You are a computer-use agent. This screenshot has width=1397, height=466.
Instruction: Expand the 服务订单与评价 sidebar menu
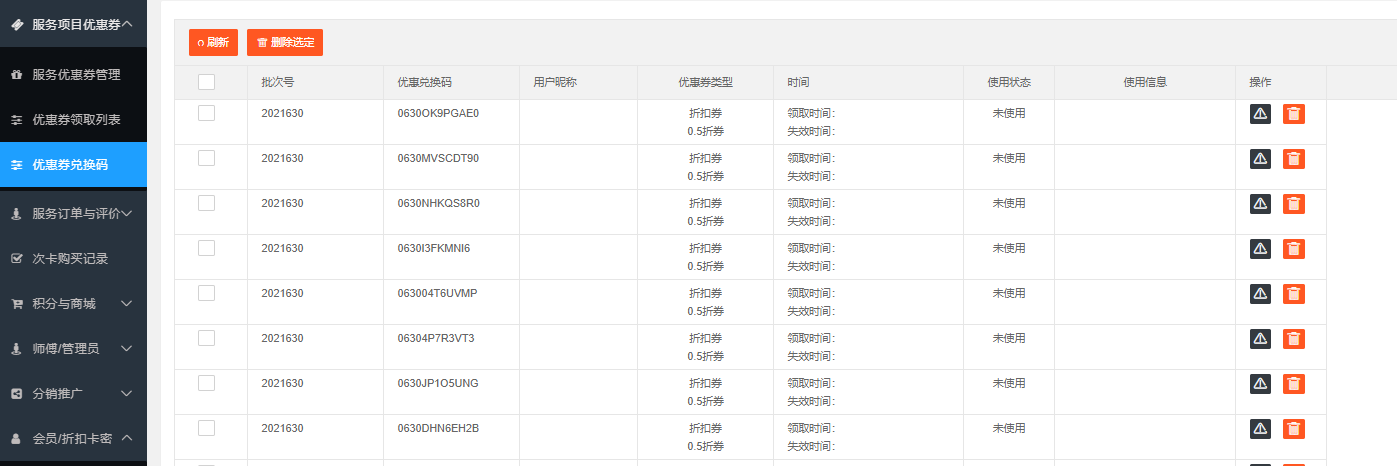[73, 213]
